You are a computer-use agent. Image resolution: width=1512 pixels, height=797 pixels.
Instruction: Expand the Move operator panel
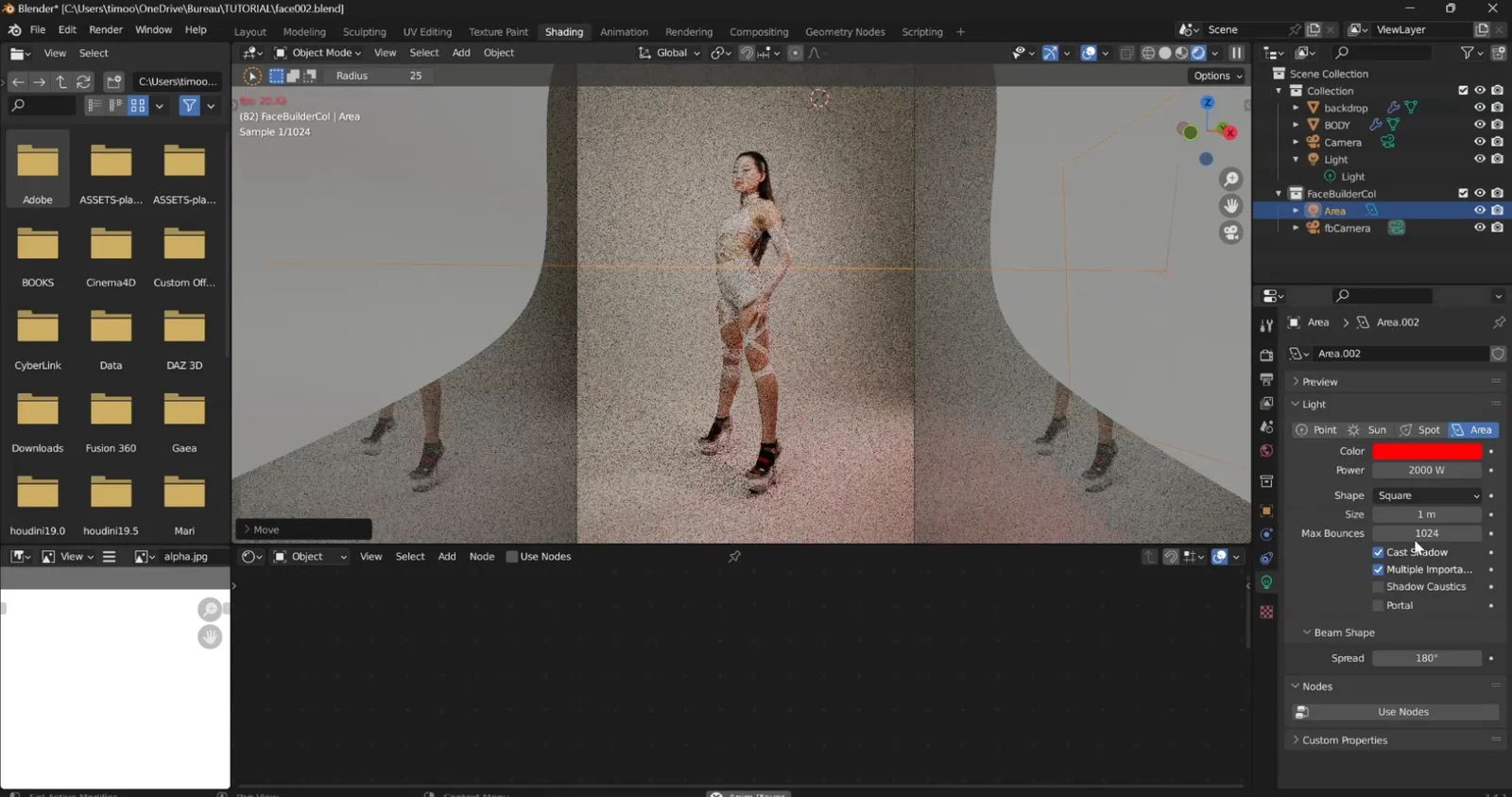pos(303,530)
